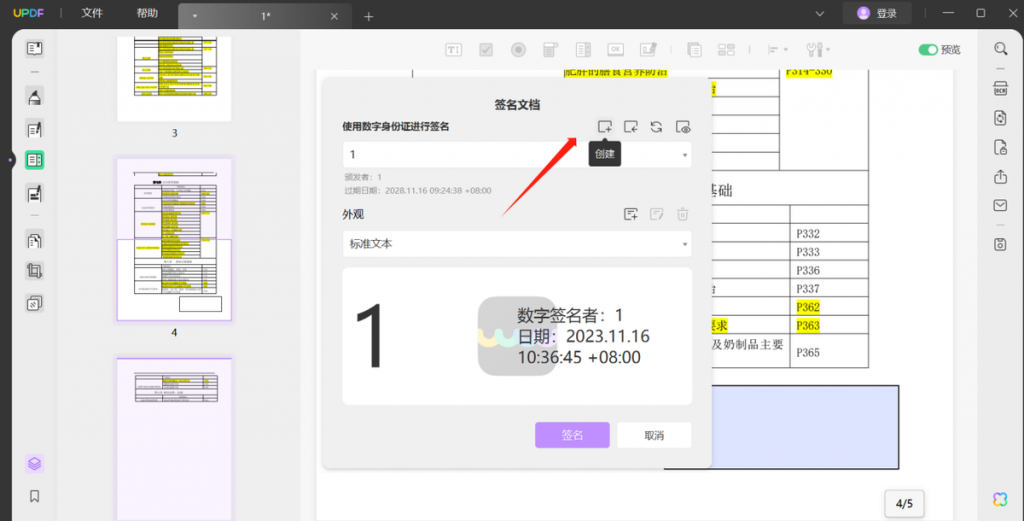Refresh the digital ID list
This screenshot has height=521, width=1024.
point(656,127)
